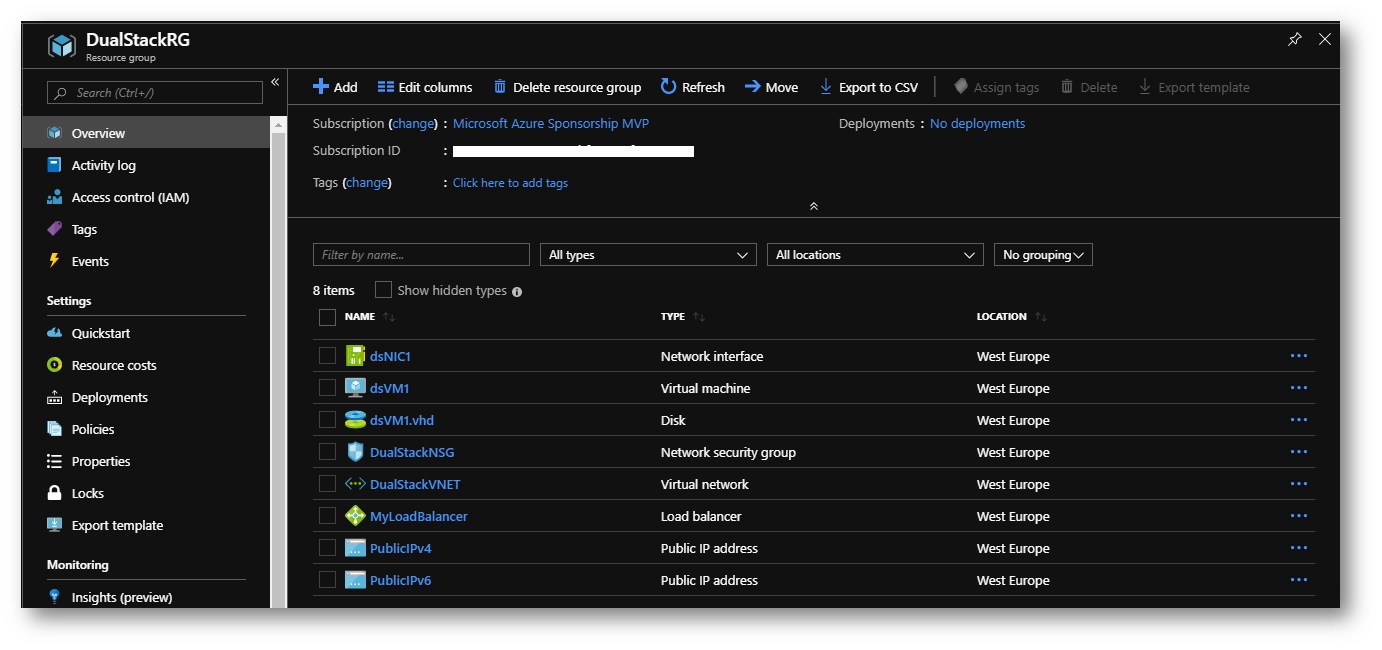
Task: Click the Activity log icon in sidebar
Action: (55, 165)
